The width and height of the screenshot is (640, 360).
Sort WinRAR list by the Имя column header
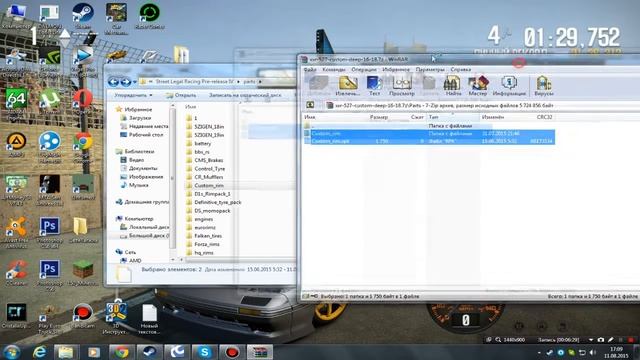[336, 117]
